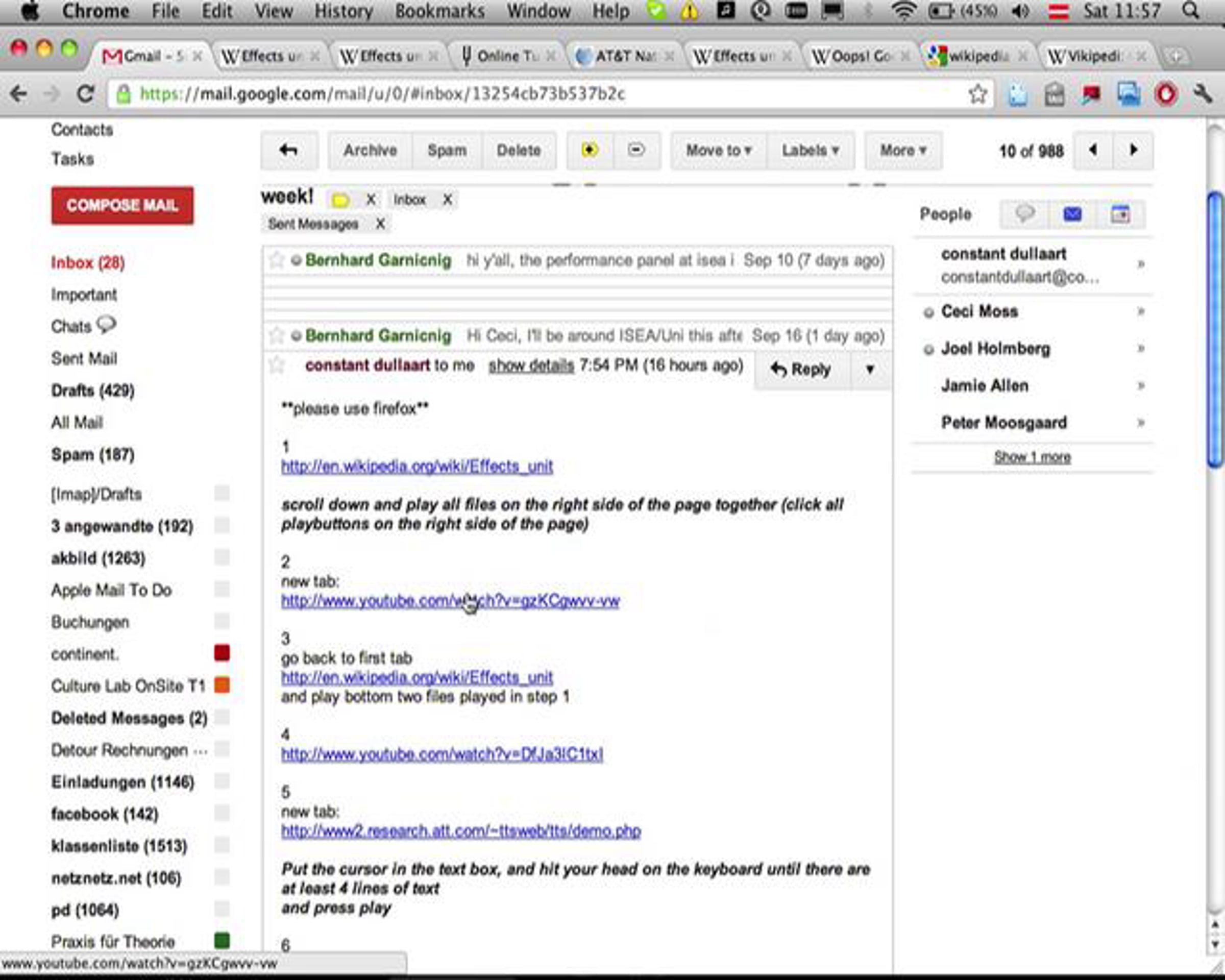Reload the page in Chrome
The width and height of the screenshot is (1225, 980).
coord(86,94)
